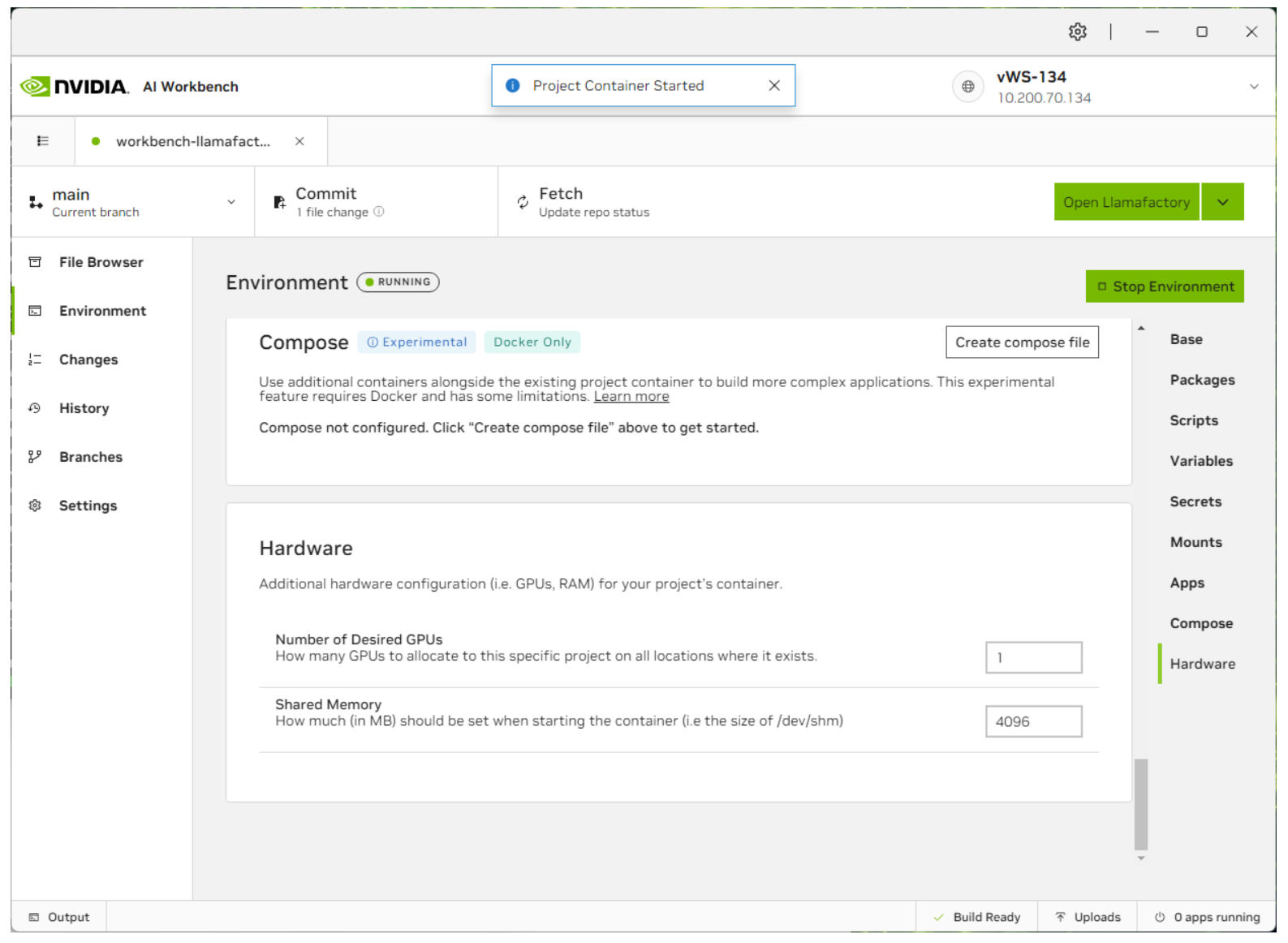Expand the main branch dropdown
This screenshot has width=1288, height=943.
point(231,202)
